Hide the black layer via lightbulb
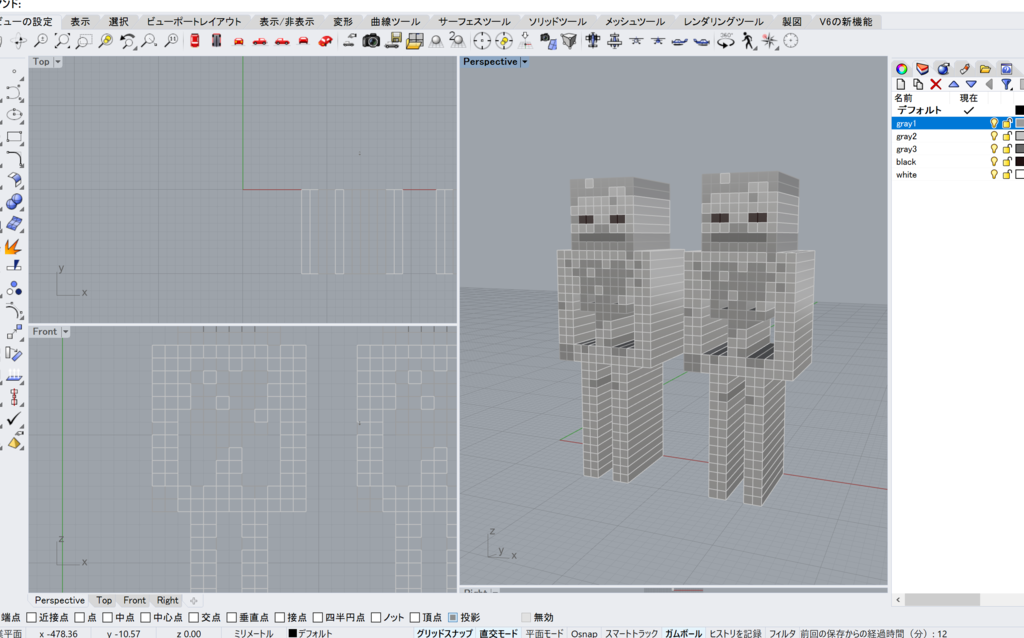Viewport: 1024px width, 638px height. [994, 162]
